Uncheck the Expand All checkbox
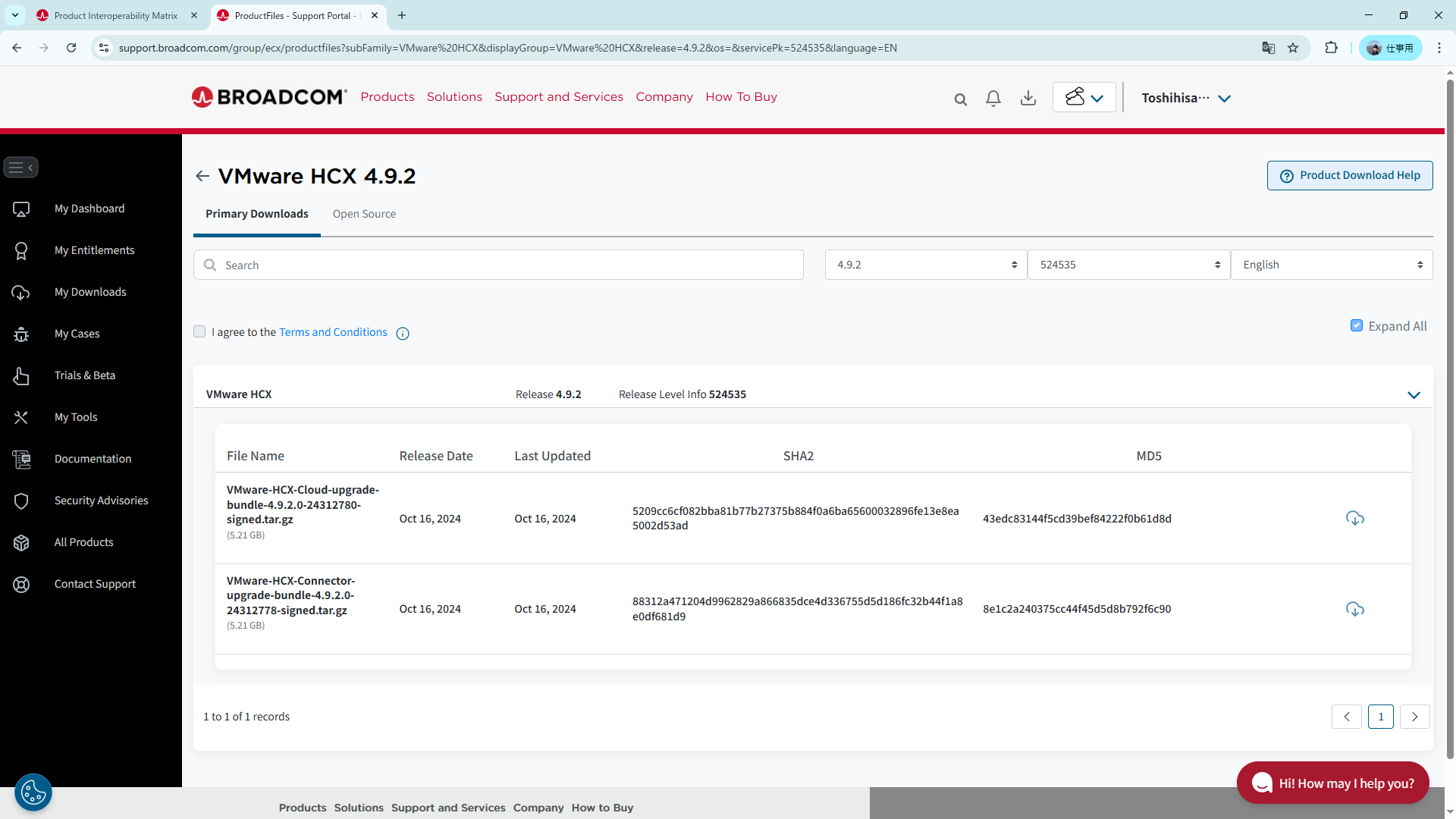1456x819 pixels. click(1357, 325)
